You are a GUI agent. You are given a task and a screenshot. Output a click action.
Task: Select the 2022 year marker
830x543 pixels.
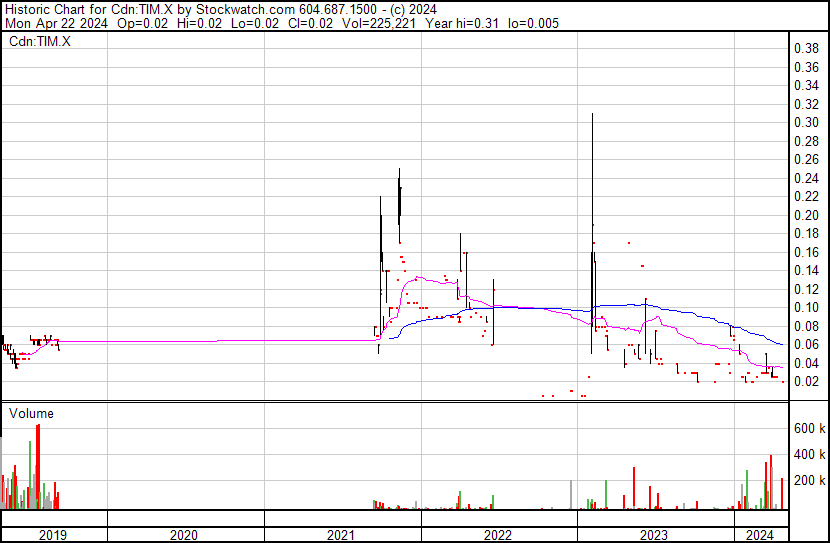pos(497,535)
